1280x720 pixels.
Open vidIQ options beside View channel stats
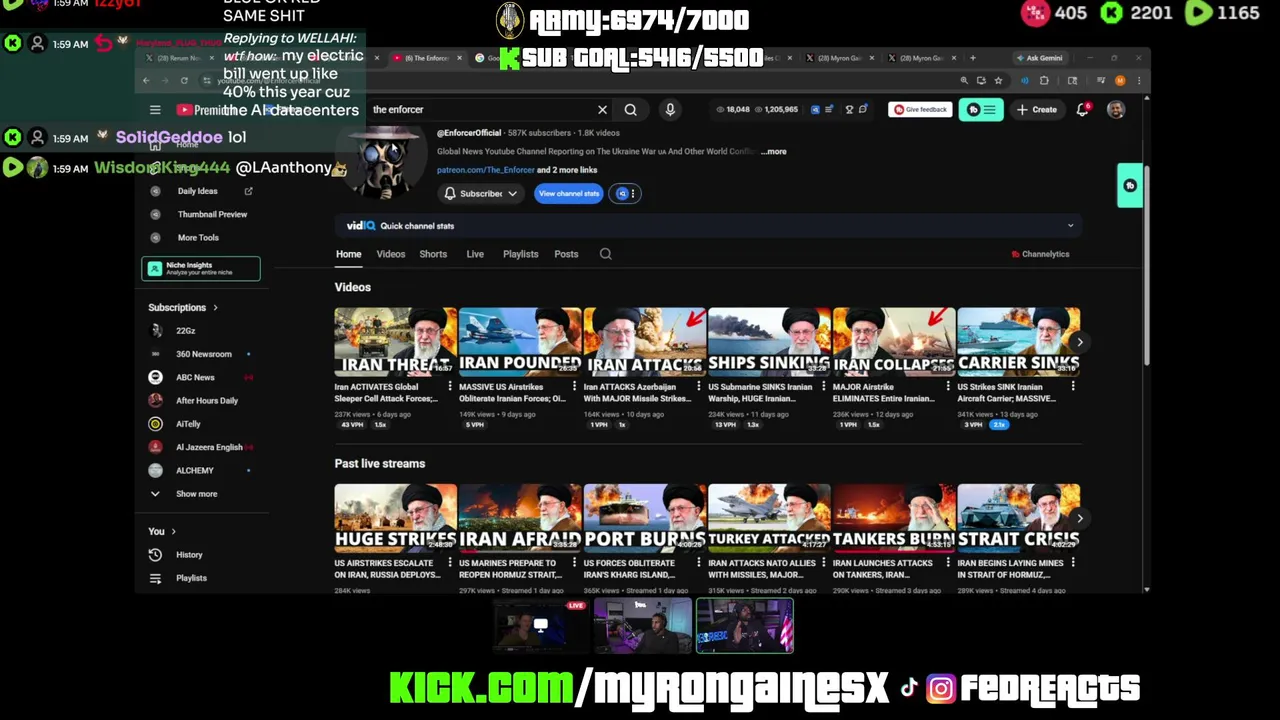click(624, 193)
